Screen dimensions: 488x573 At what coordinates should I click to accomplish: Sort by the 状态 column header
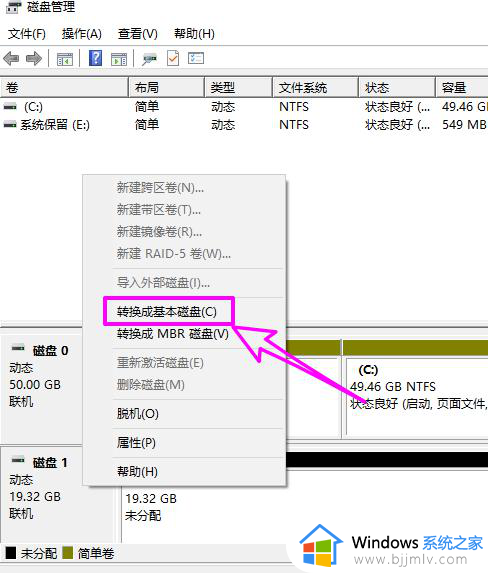(397, 87)
